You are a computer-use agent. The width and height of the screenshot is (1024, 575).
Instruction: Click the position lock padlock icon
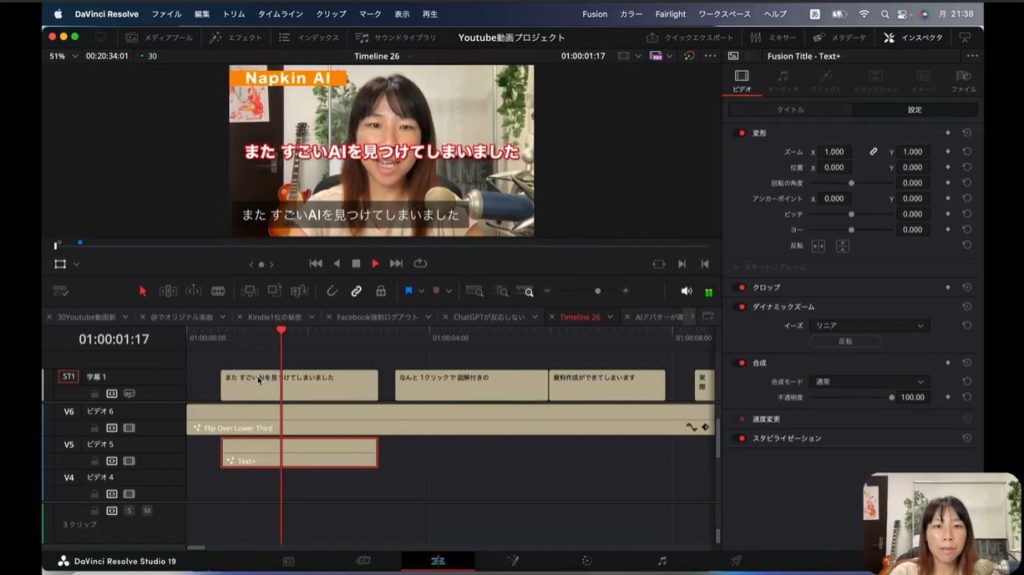[380, 291]
